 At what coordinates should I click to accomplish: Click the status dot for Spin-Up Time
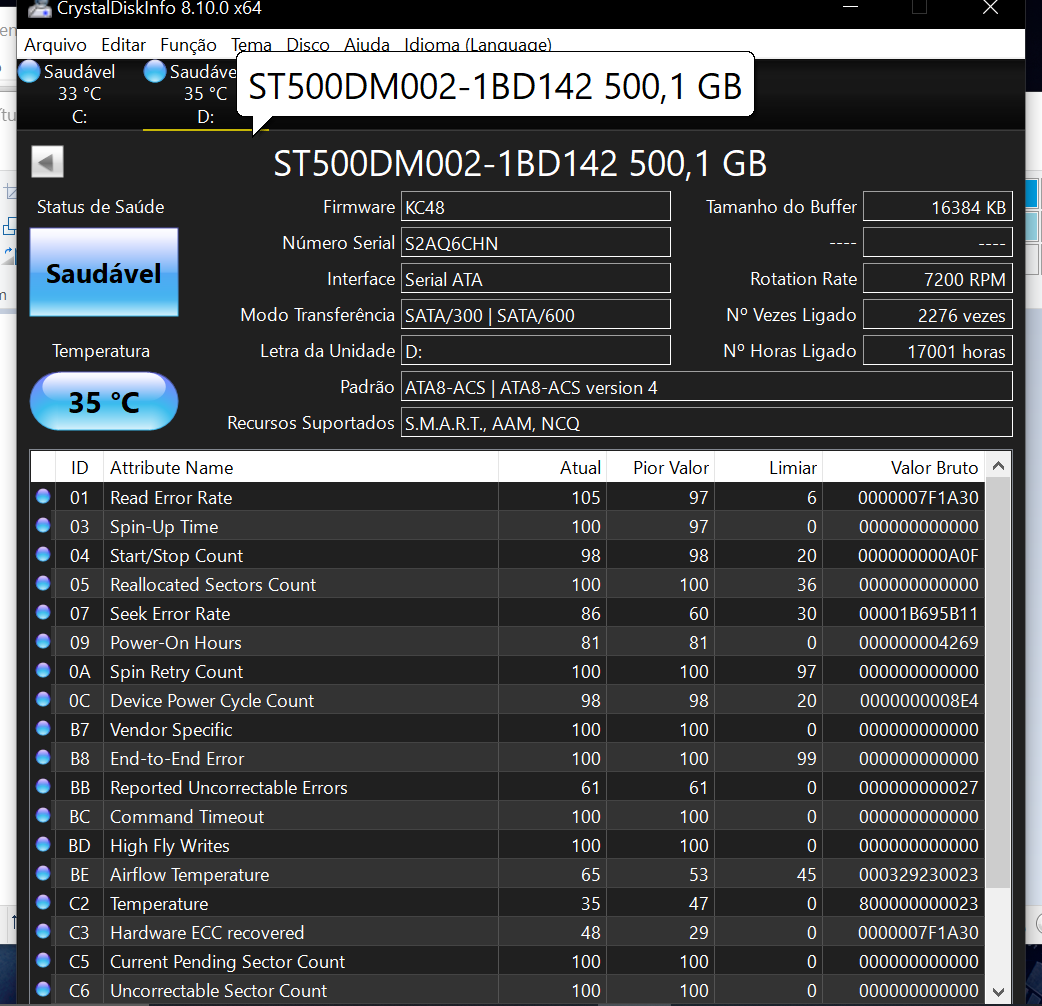point(43,525)
